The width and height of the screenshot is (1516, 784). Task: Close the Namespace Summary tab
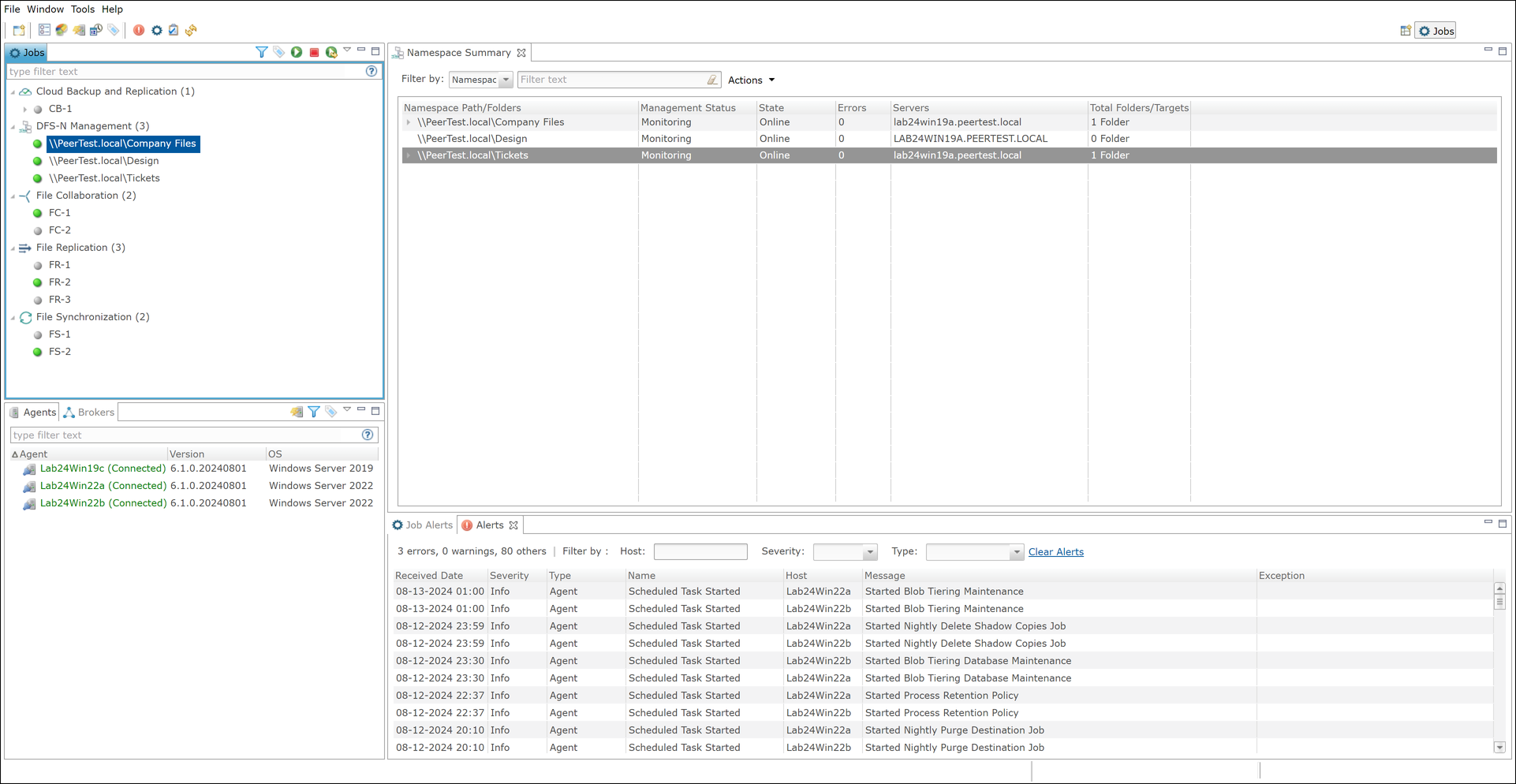521,53
